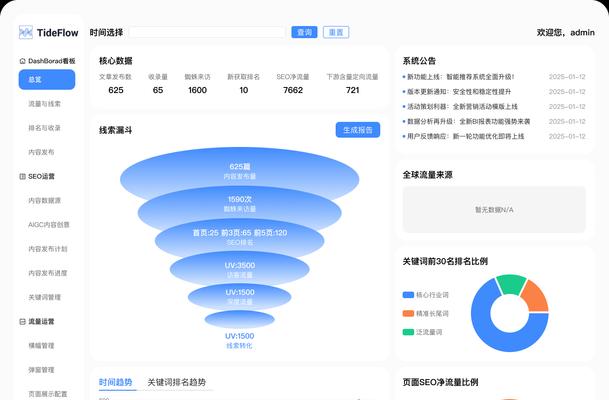Click the value 1600 in 核心数据
609x400 pixels.
(x=197, y=90)
